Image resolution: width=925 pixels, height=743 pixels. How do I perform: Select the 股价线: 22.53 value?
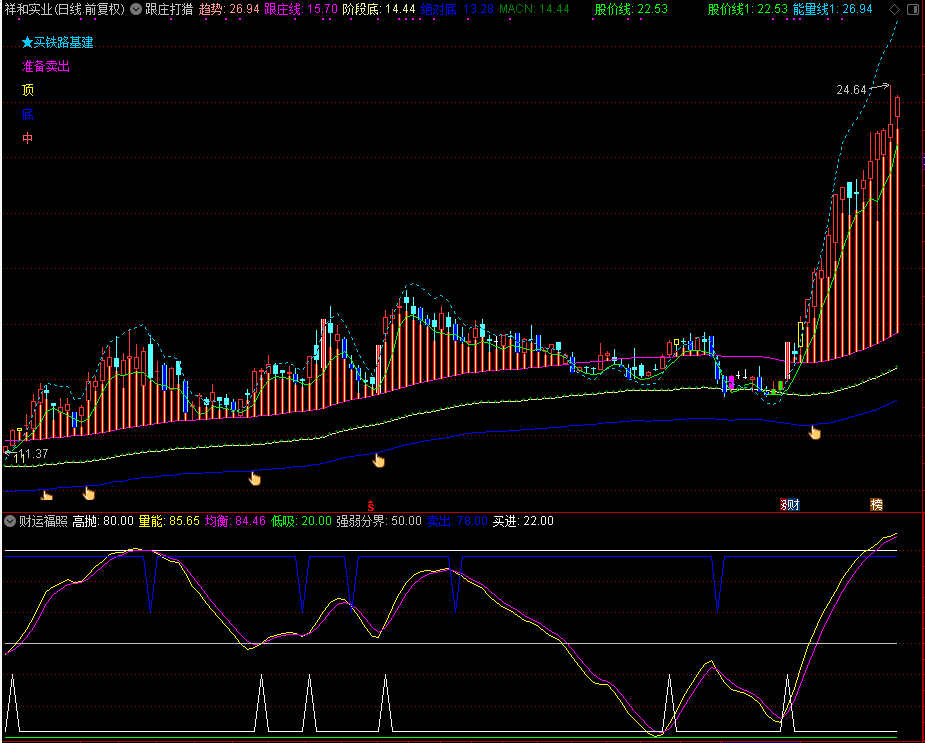tap(631, 9)
